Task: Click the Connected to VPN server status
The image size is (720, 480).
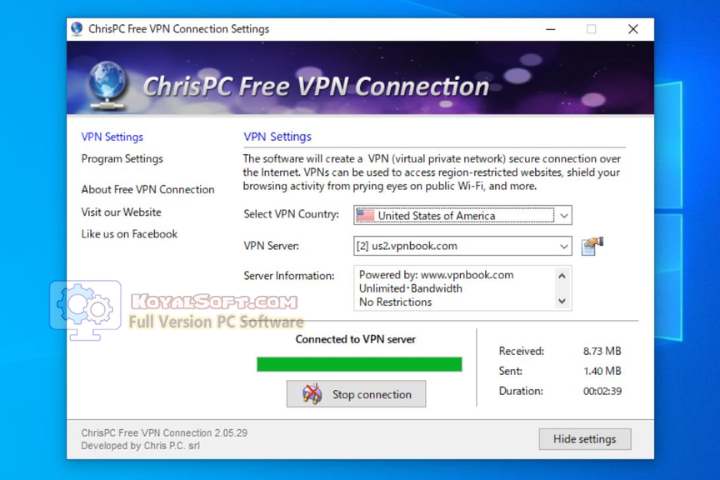Action: [x=355, y=339]
